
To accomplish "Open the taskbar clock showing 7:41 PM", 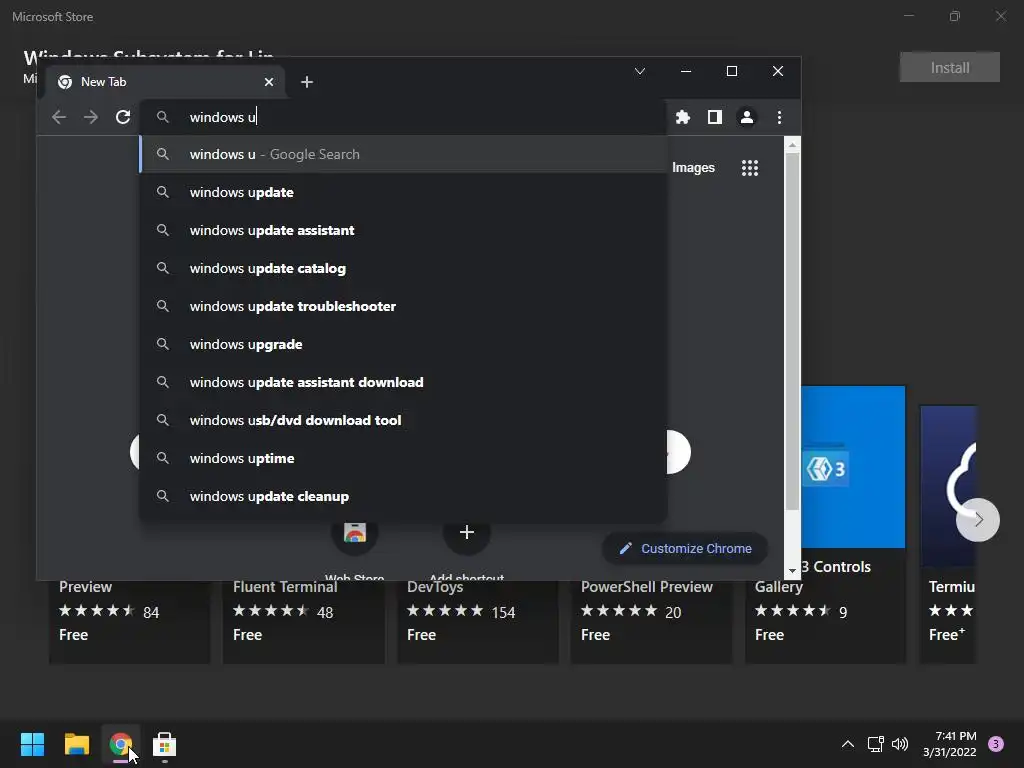I will click(x=950, y=744).
